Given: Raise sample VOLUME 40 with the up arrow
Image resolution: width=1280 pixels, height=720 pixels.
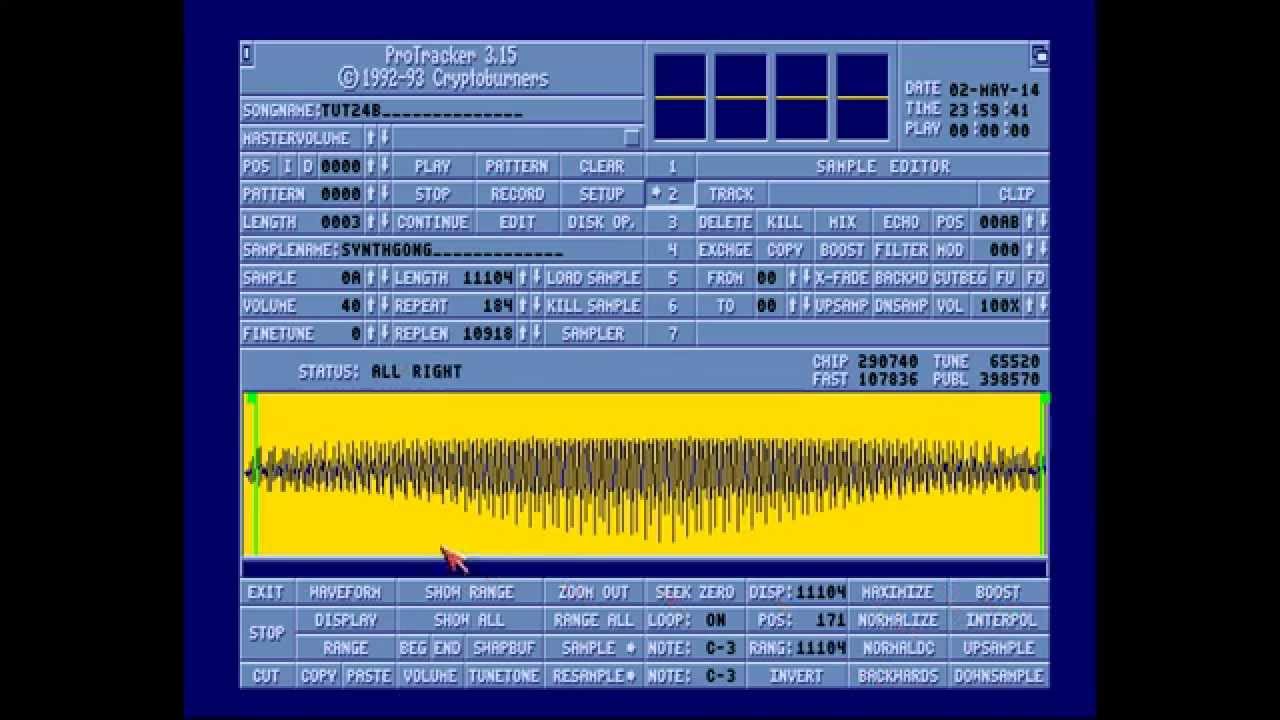Looking at the screenshot, I should pos(371,306).
